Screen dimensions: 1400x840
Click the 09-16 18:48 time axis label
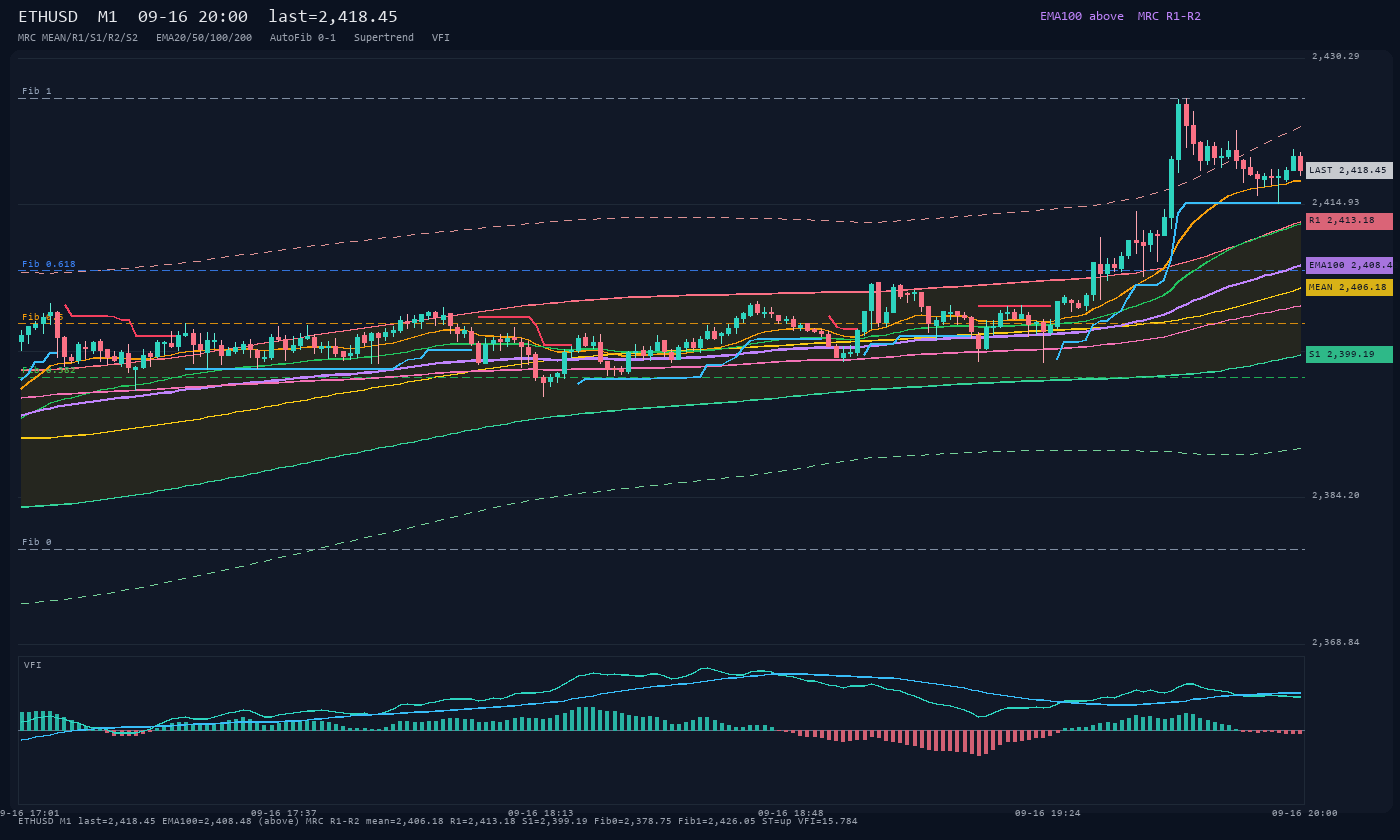click(x=791, y=813)
